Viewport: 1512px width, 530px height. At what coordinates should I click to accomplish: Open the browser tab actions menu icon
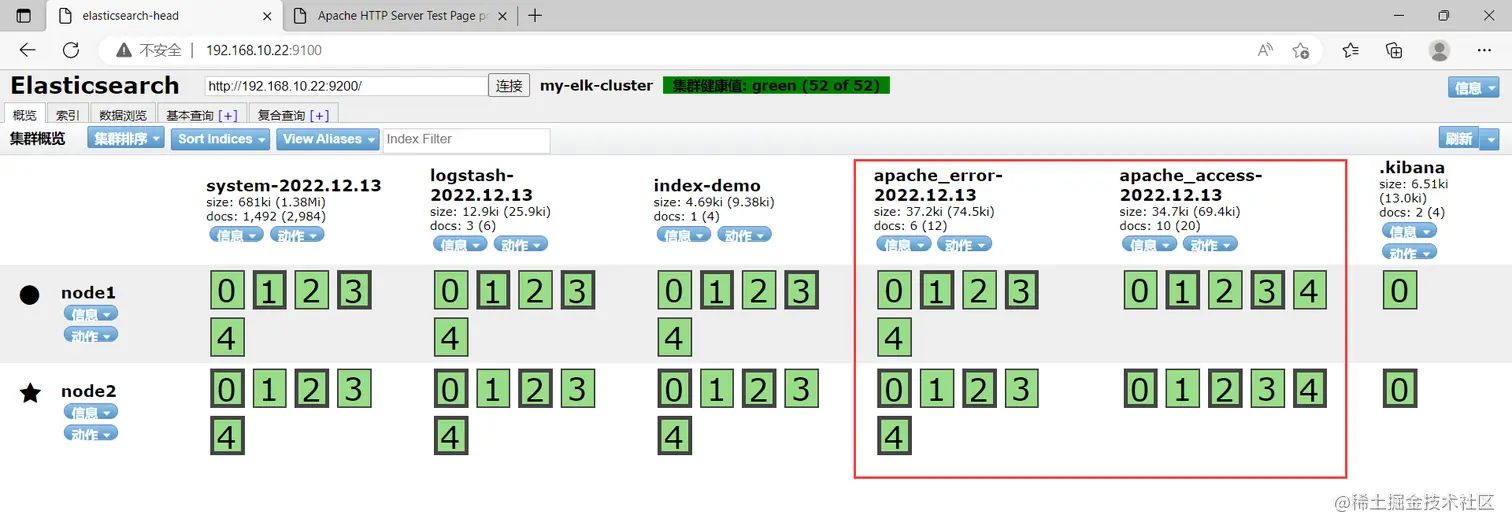point(24,15)
